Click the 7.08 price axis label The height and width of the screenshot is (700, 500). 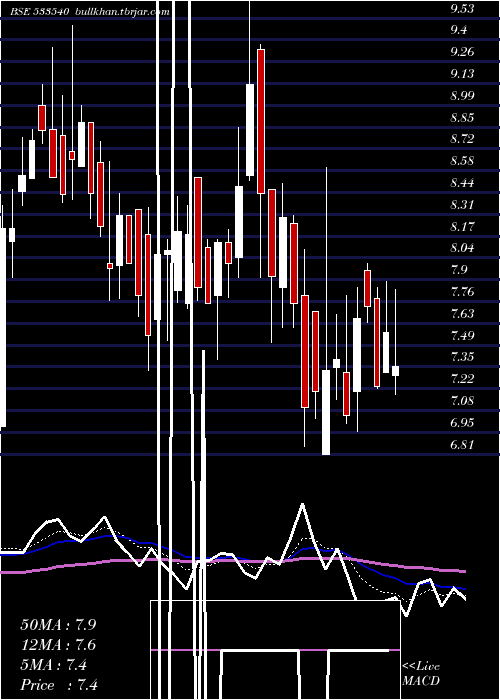pos(462,400)
